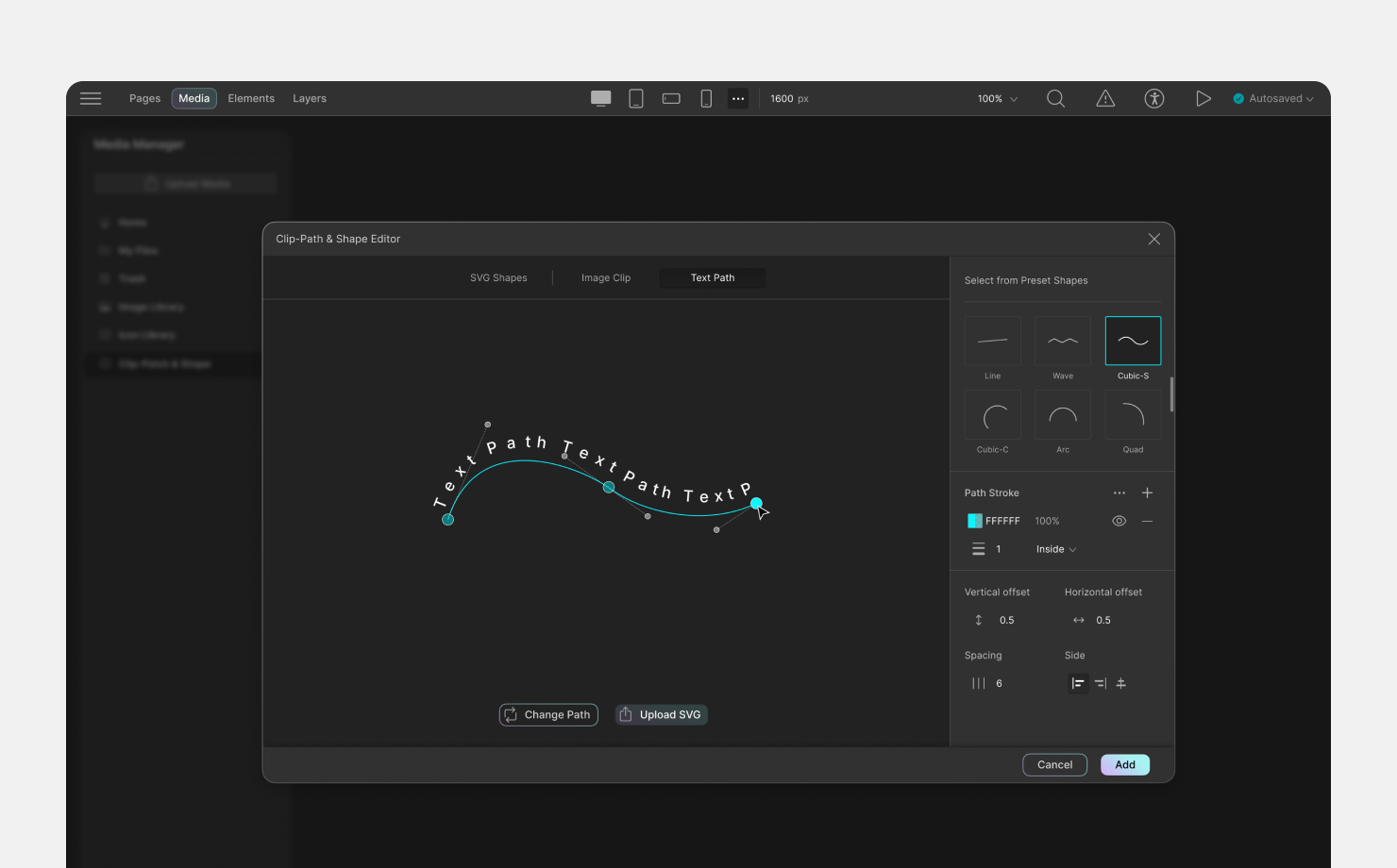The height and width of the screenshot is (868, 1397).
Task: Select the both sides alignment option
Action: (x=1121, y=683)
